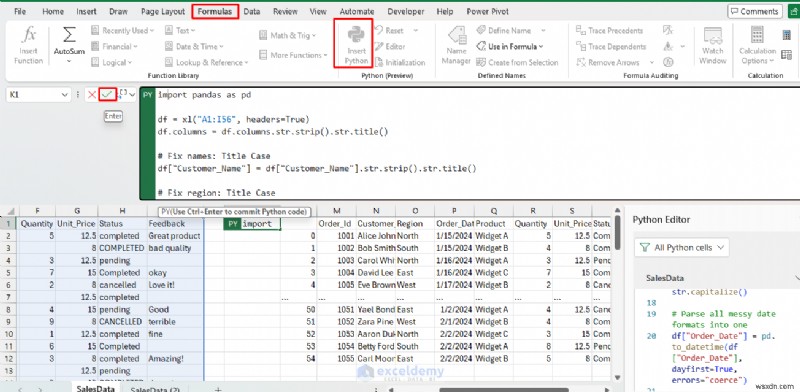Cancel the formula with the red X

click(x=91, y=94)
